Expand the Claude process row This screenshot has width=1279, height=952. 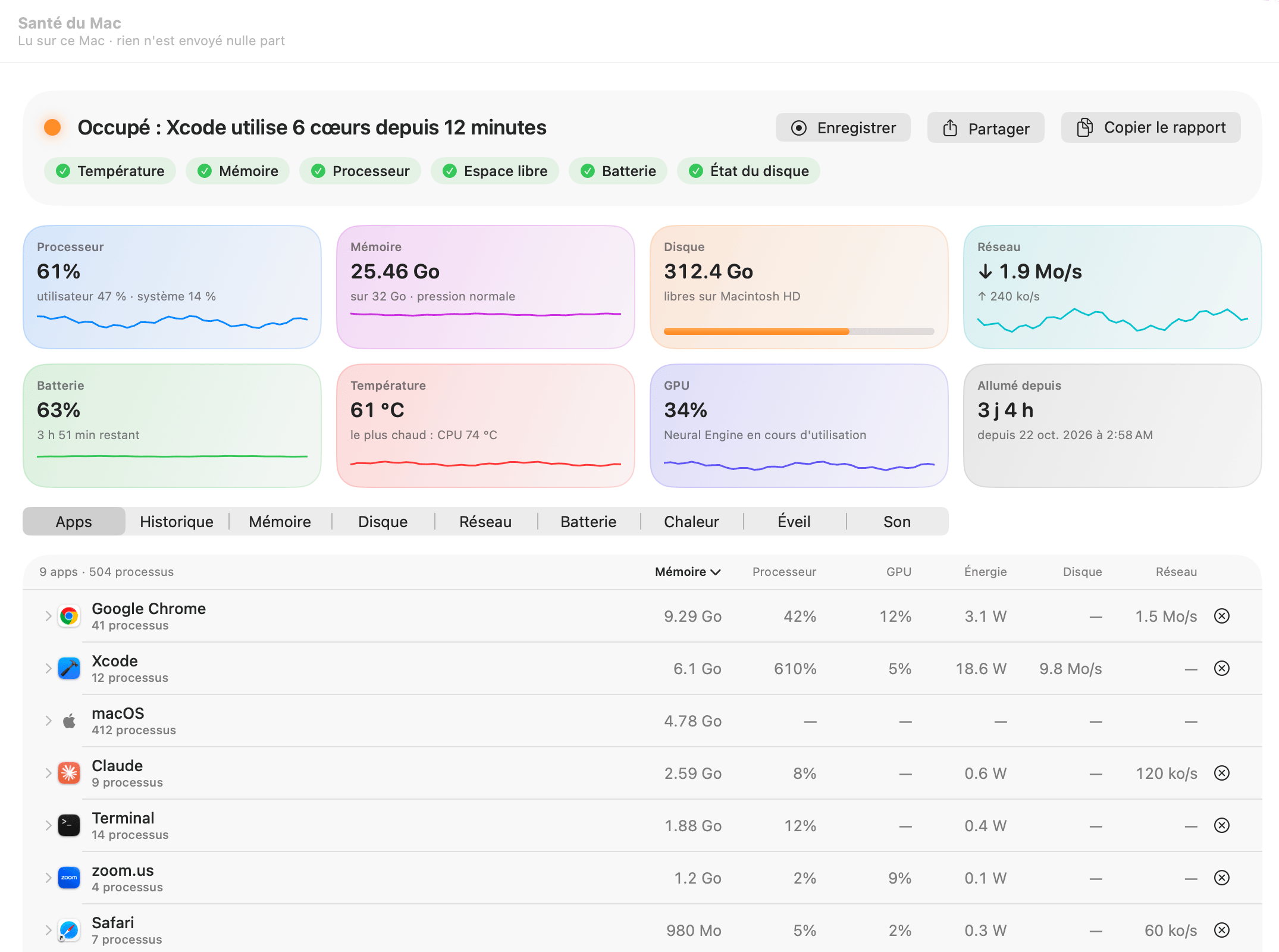coord(48,773)
